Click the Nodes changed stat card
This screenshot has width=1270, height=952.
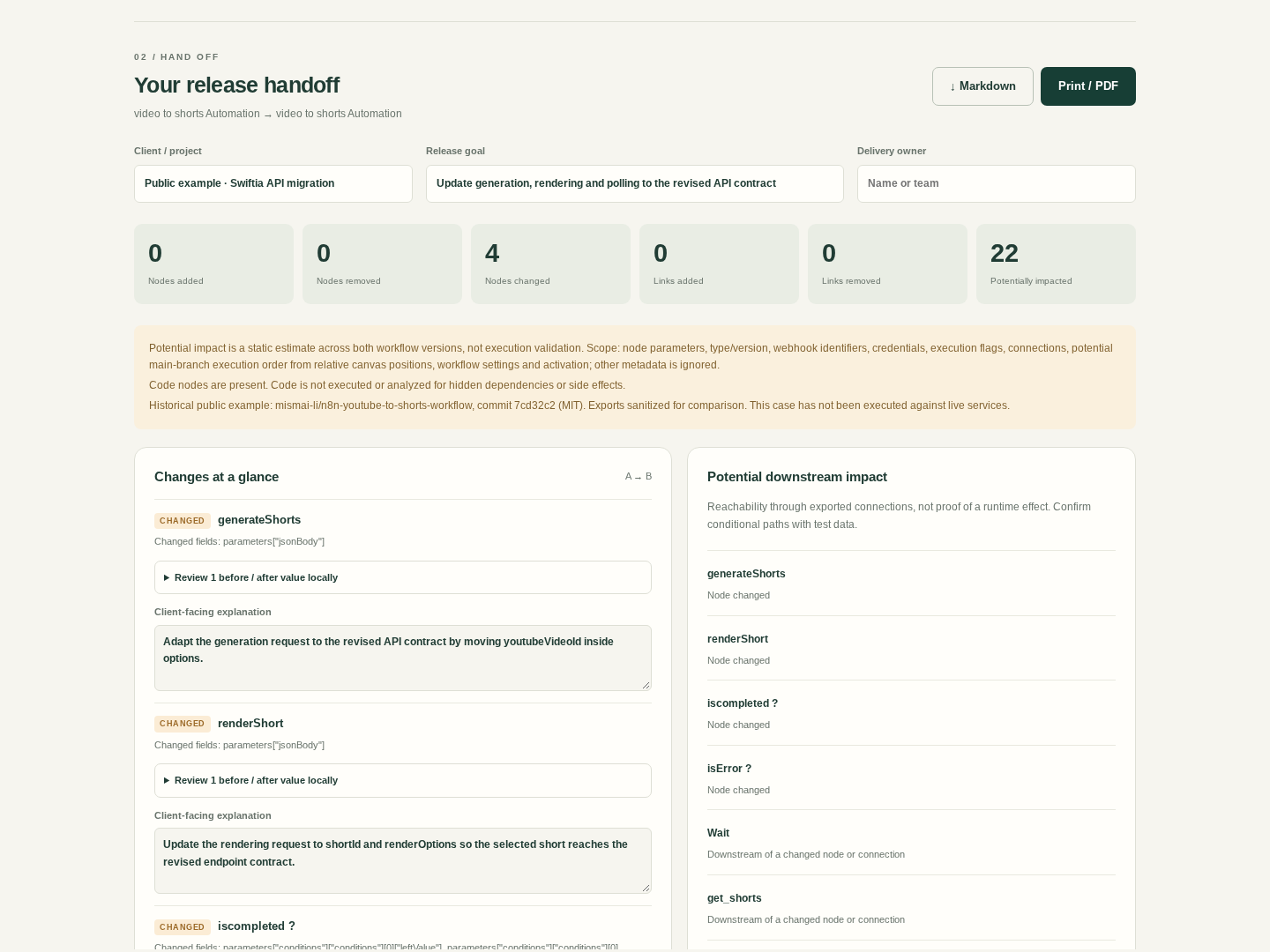pos(550,264)
